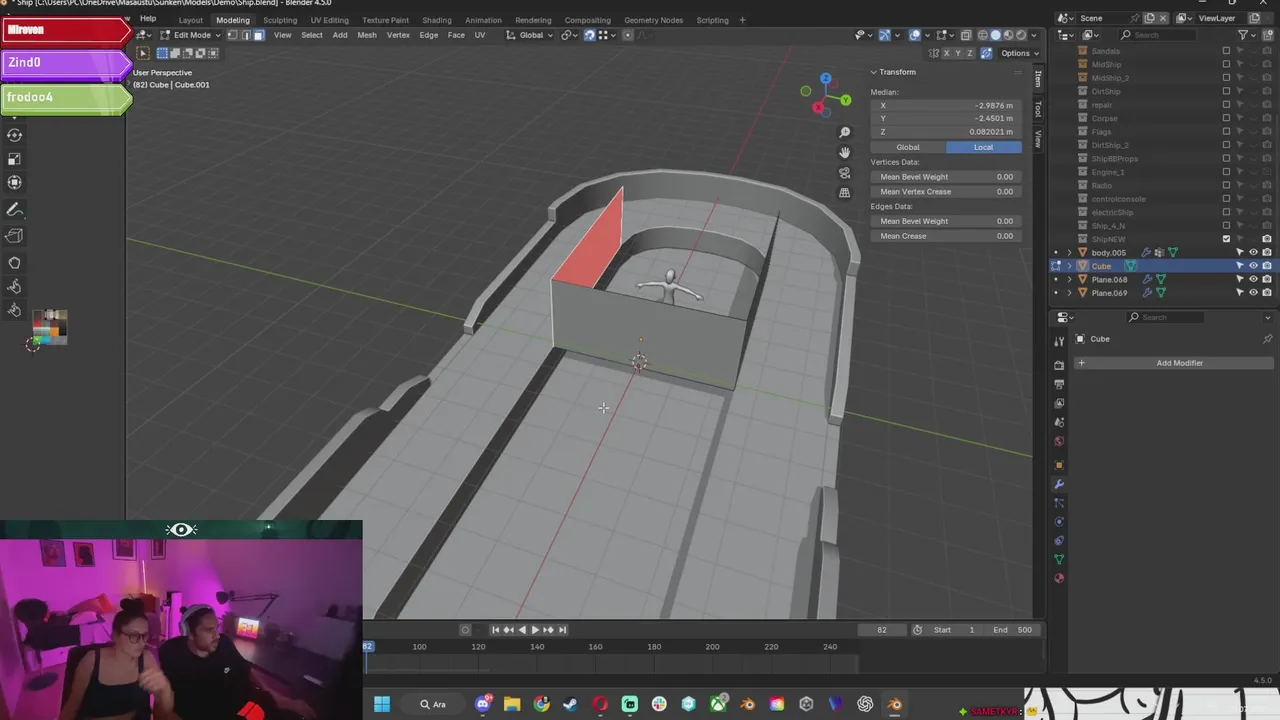
Task: Expand the Plane.069 object tree
Action: [x=1069, y=293]
